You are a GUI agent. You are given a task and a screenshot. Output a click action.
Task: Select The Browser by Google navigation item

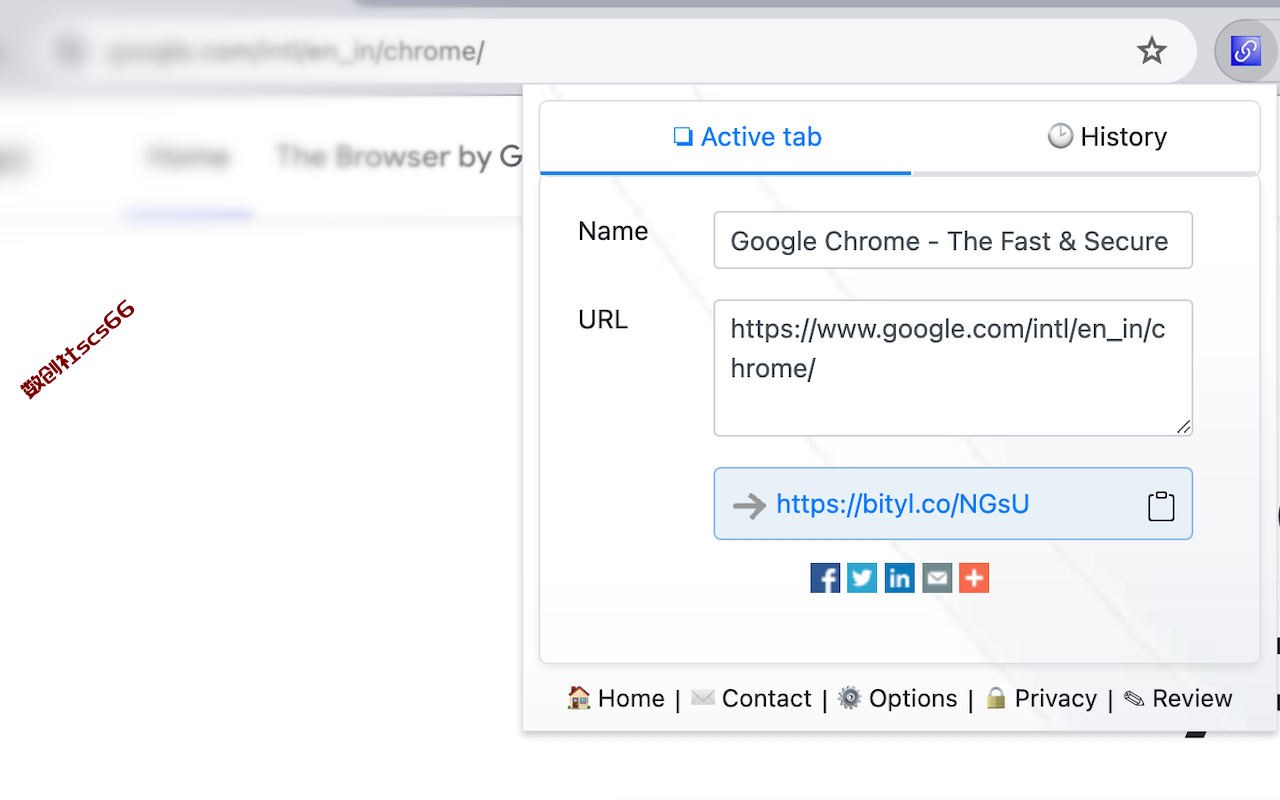click(399, 157)
